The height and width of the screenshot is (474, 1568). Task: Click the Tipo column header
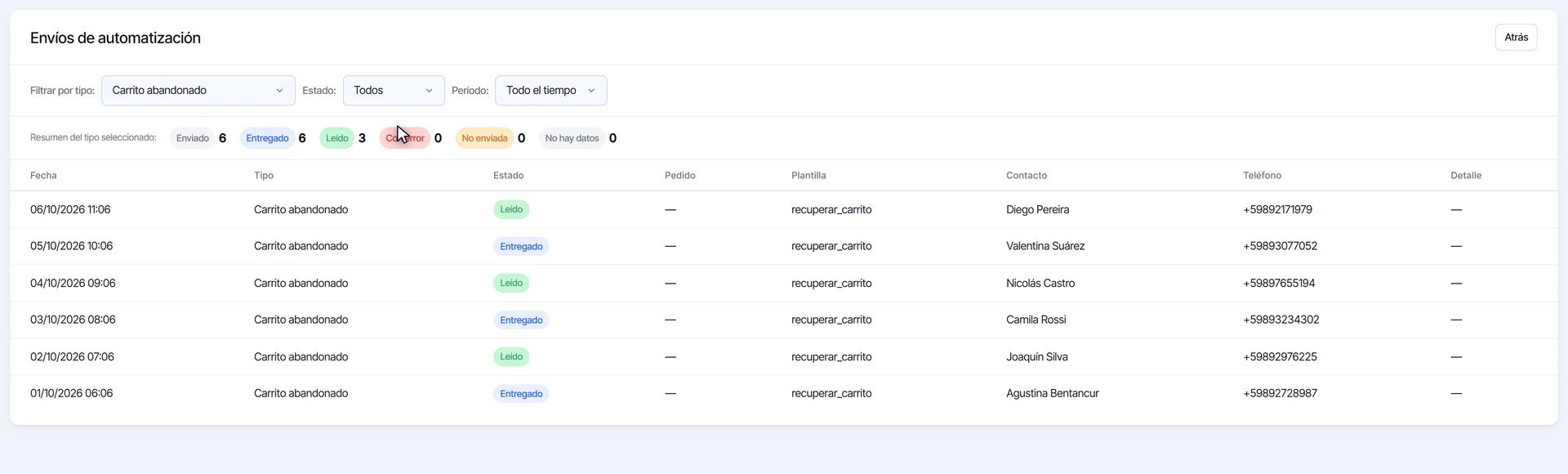point(264,176)
